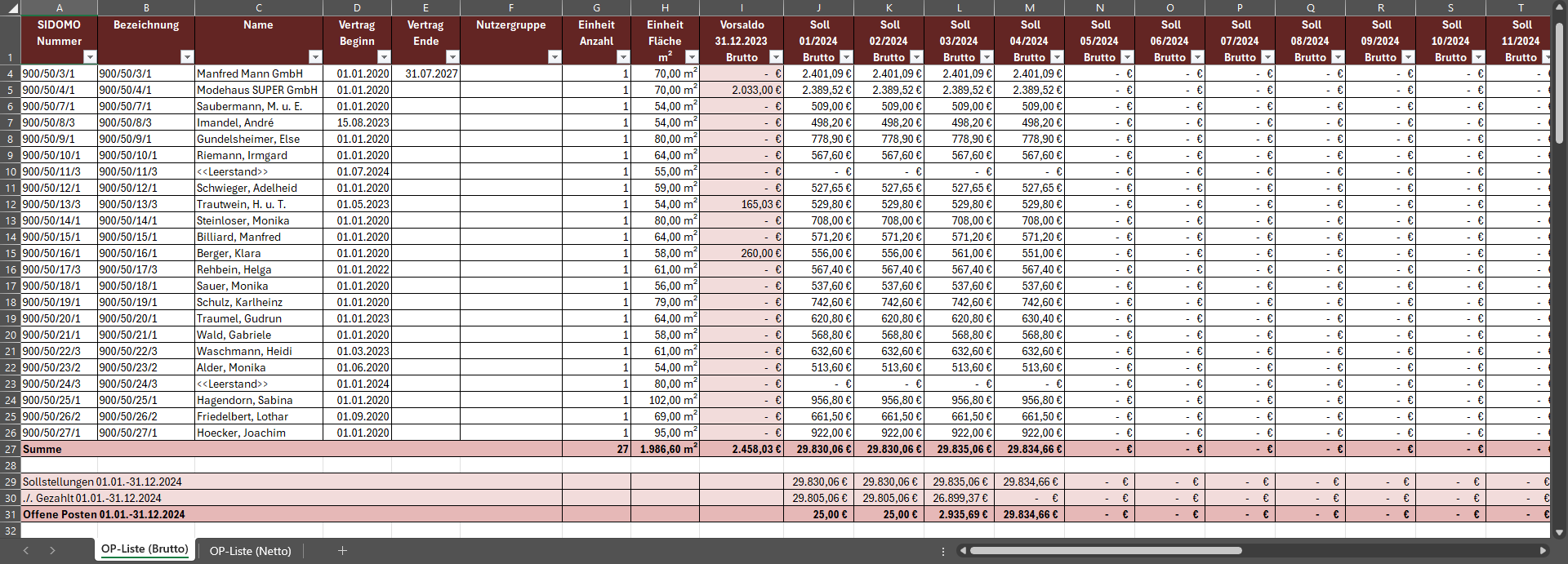Viewport: 1568px width, 564px height.
Task: Select Offene Posten value 2.935,69 €
Action: tap(960, 514)
